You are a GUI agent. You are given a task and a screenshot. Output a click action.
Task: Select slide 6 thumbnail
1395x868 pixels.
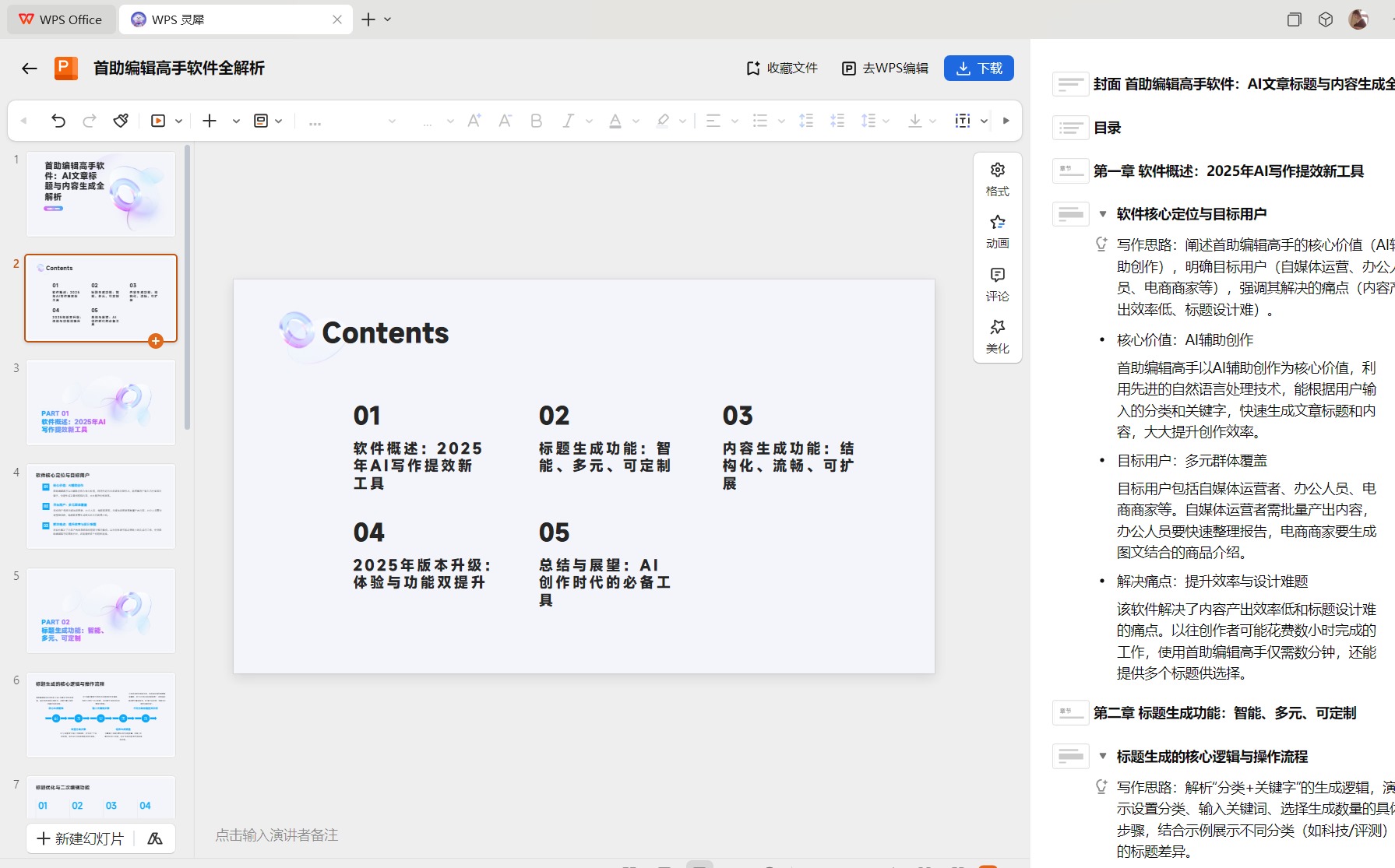[x=101, y=715]
